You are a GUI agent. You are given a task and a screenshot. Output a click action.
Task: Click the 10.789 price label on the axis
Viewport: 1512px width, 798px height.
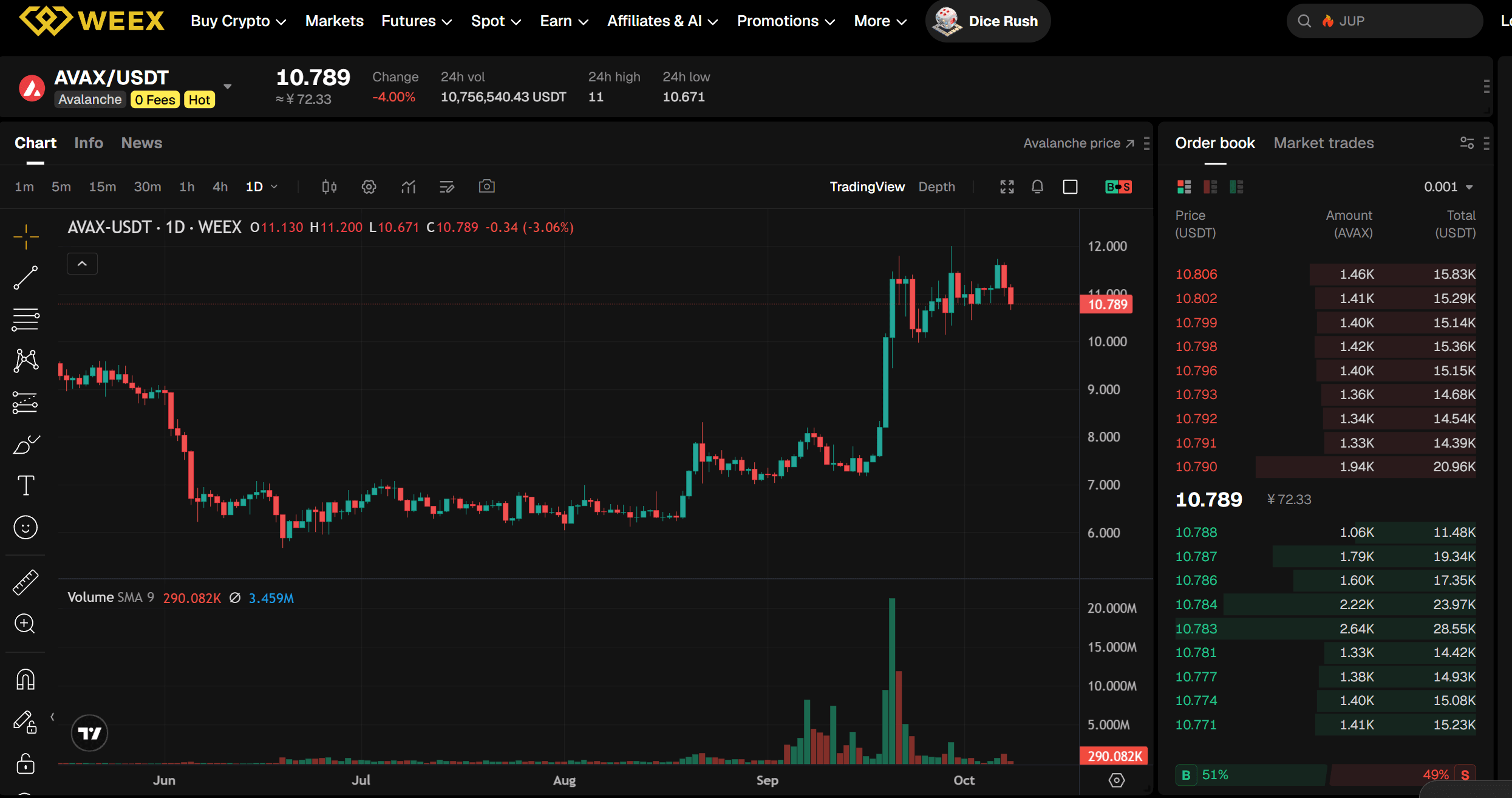(1106, 304)
